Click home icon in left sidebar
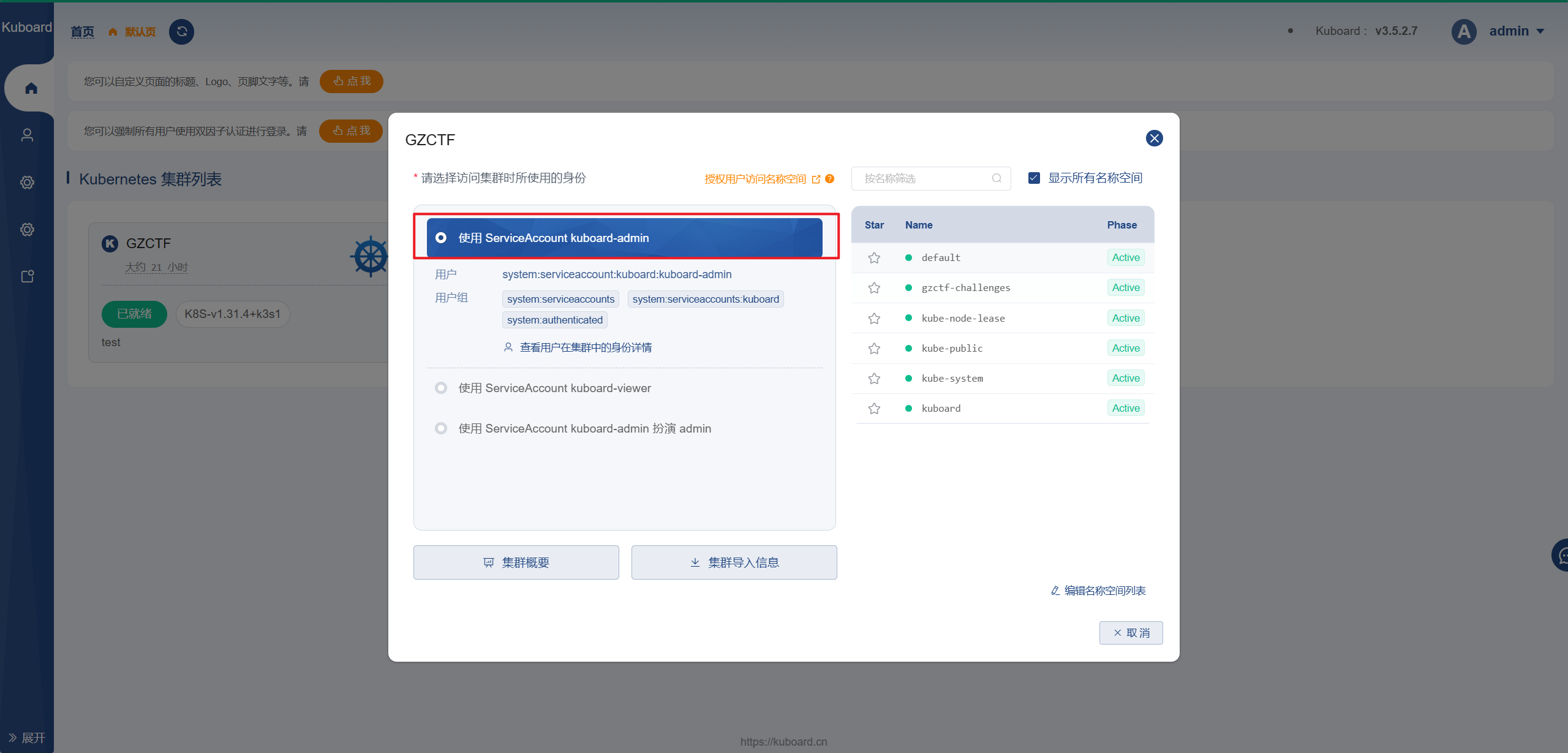Screen dimensions: 1568x753 coord(31,88)
